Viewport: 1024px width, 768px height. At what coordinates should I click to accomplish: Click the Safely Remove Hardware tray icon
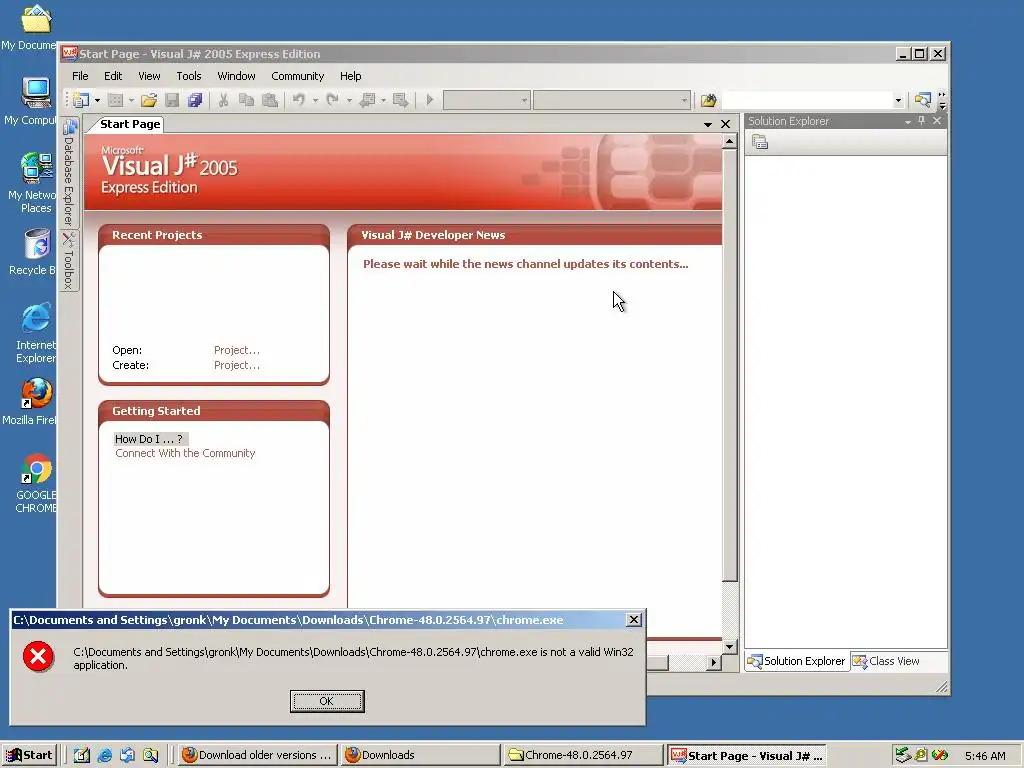point(903,755)
